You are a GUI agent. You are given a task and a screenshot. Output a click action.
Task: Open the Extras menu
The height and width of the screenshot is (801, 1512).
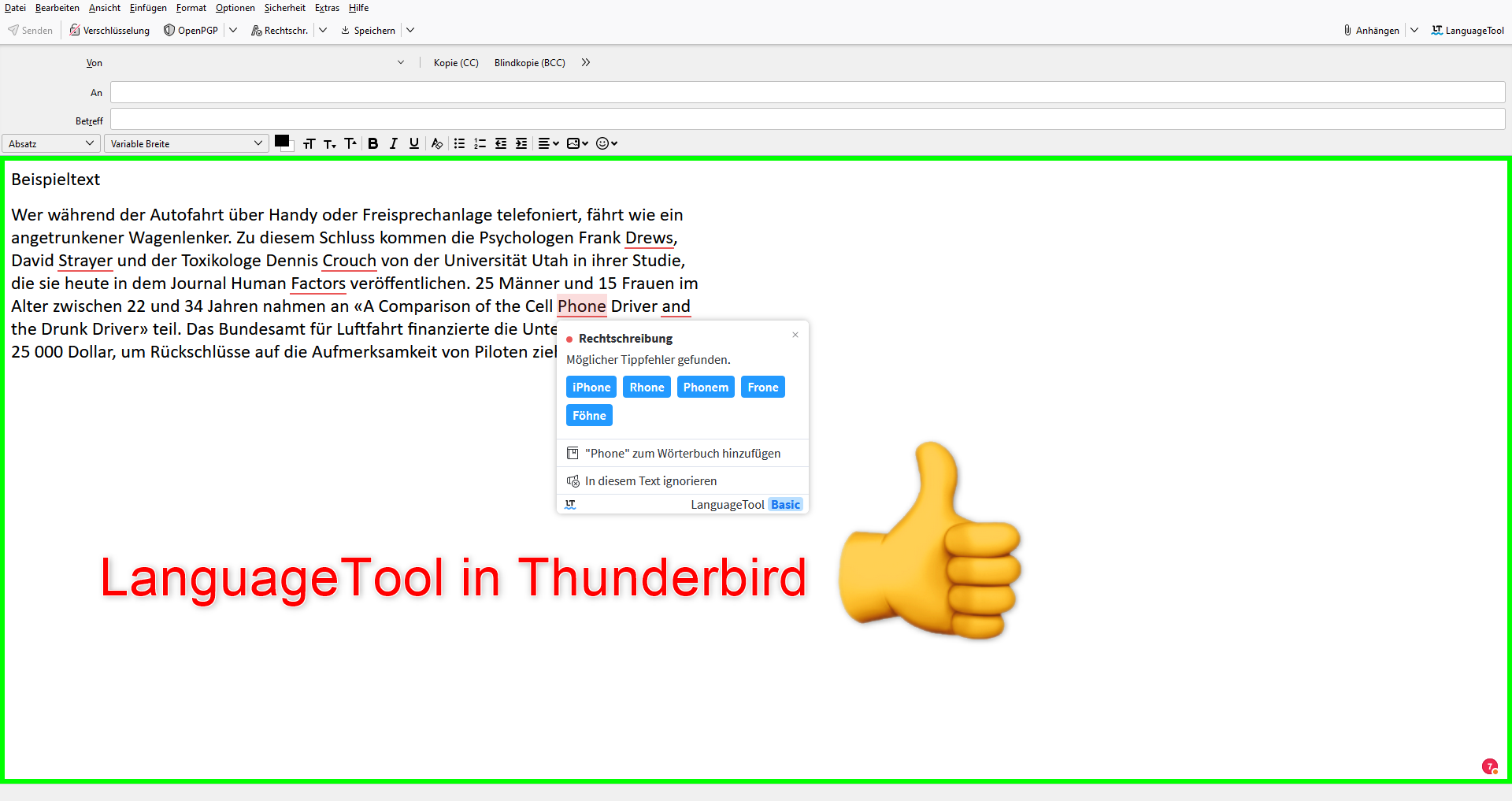tap(328, 8)
